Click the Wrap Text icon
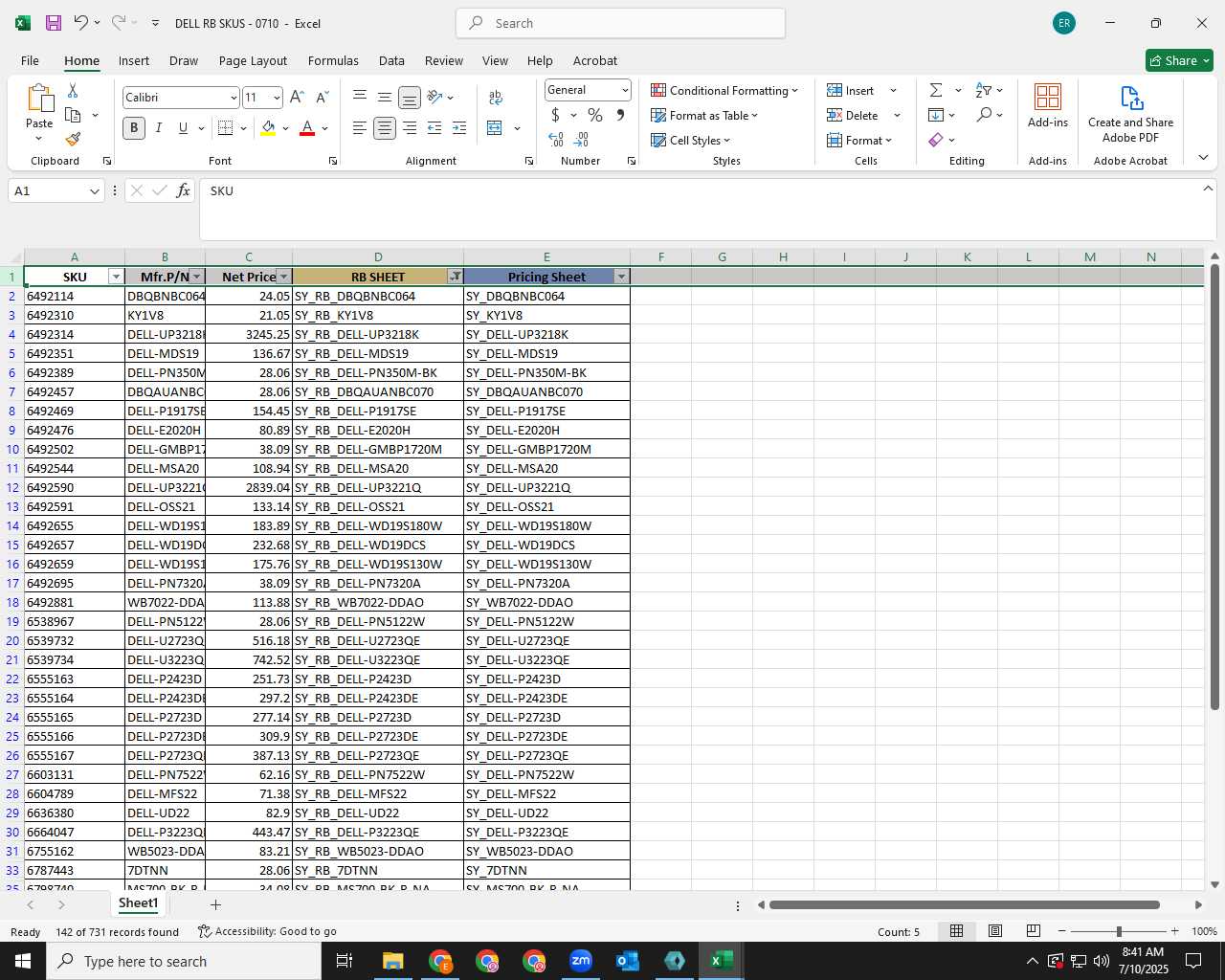This screenshot has width=1225, height=980. coord(496,97)
